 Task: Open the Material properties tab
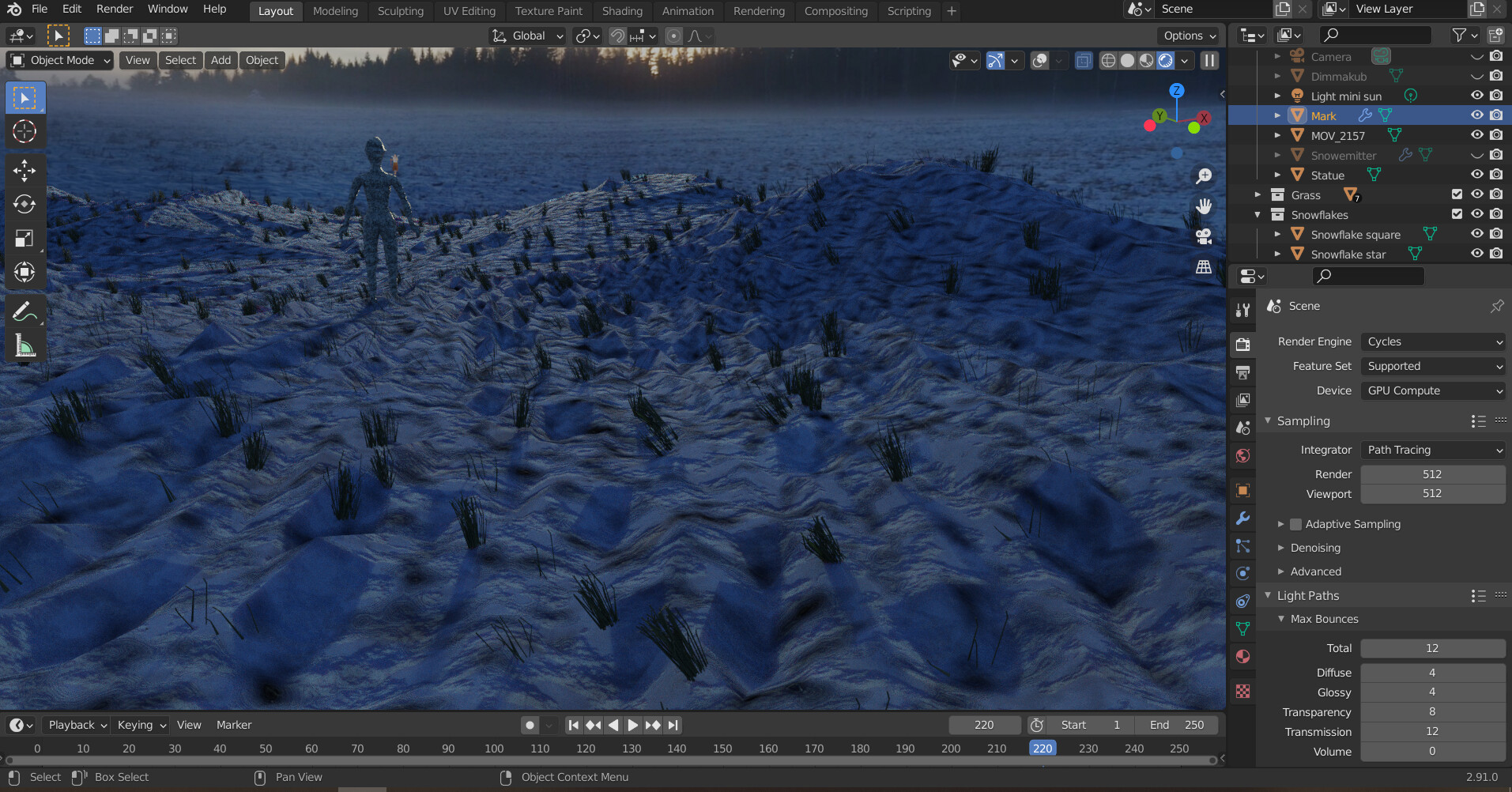[x=1243, y=656]
